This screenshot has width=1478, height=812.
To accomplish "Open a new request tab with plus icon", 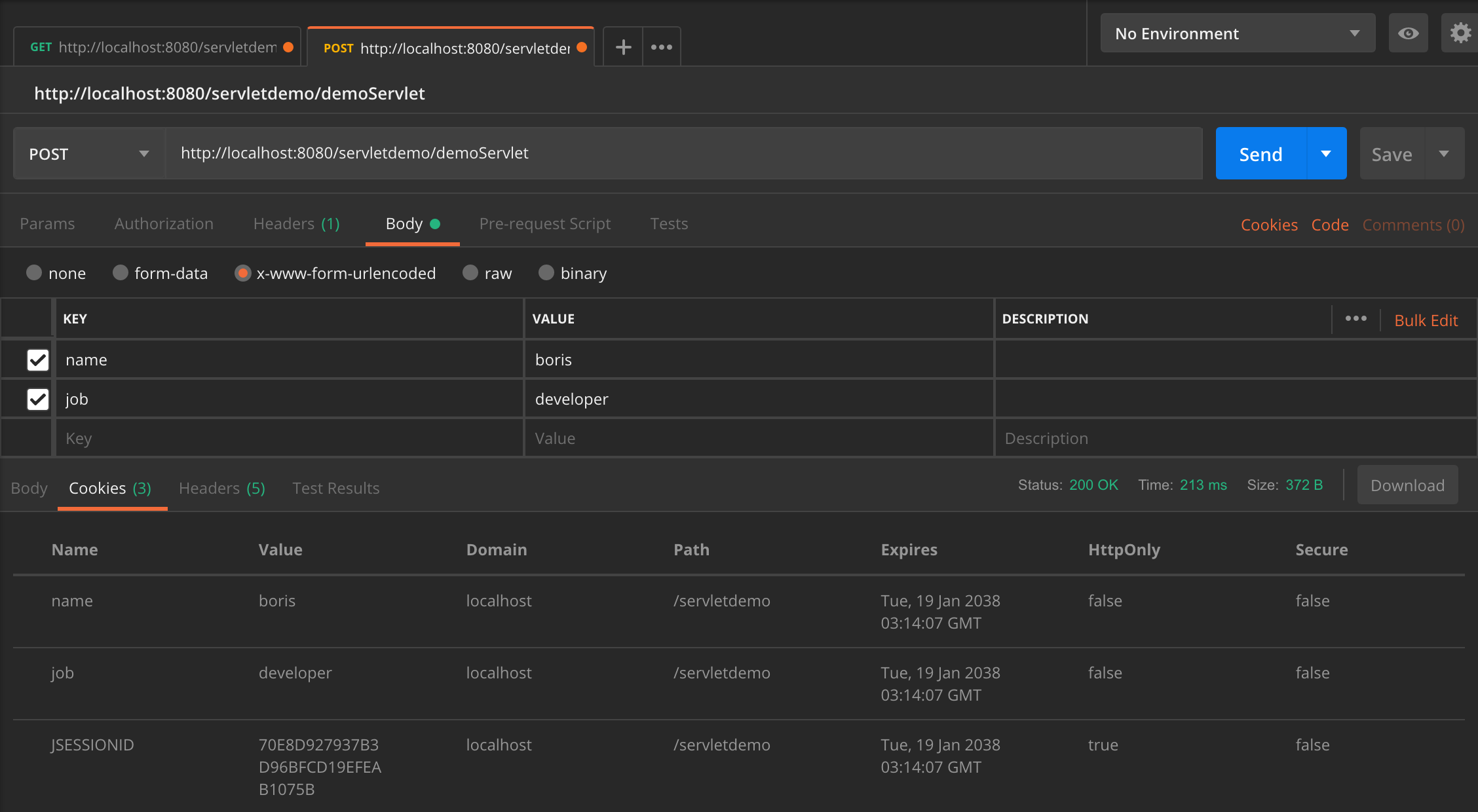I will tap(623, 47).
